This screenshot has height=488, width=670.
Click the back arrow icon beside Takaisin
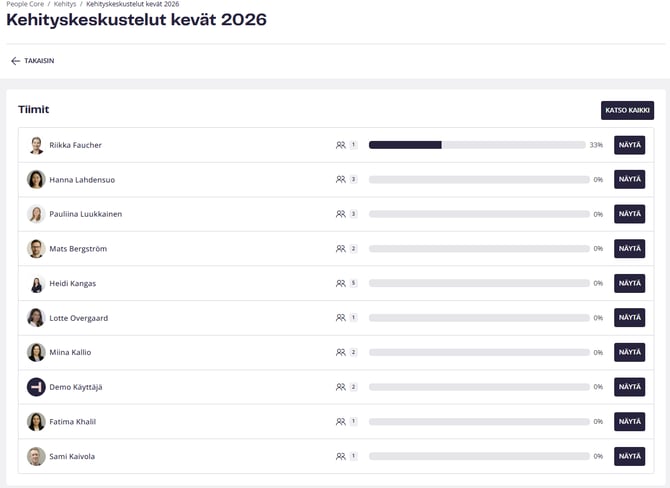pyautogui.click(x=15, y=61)
